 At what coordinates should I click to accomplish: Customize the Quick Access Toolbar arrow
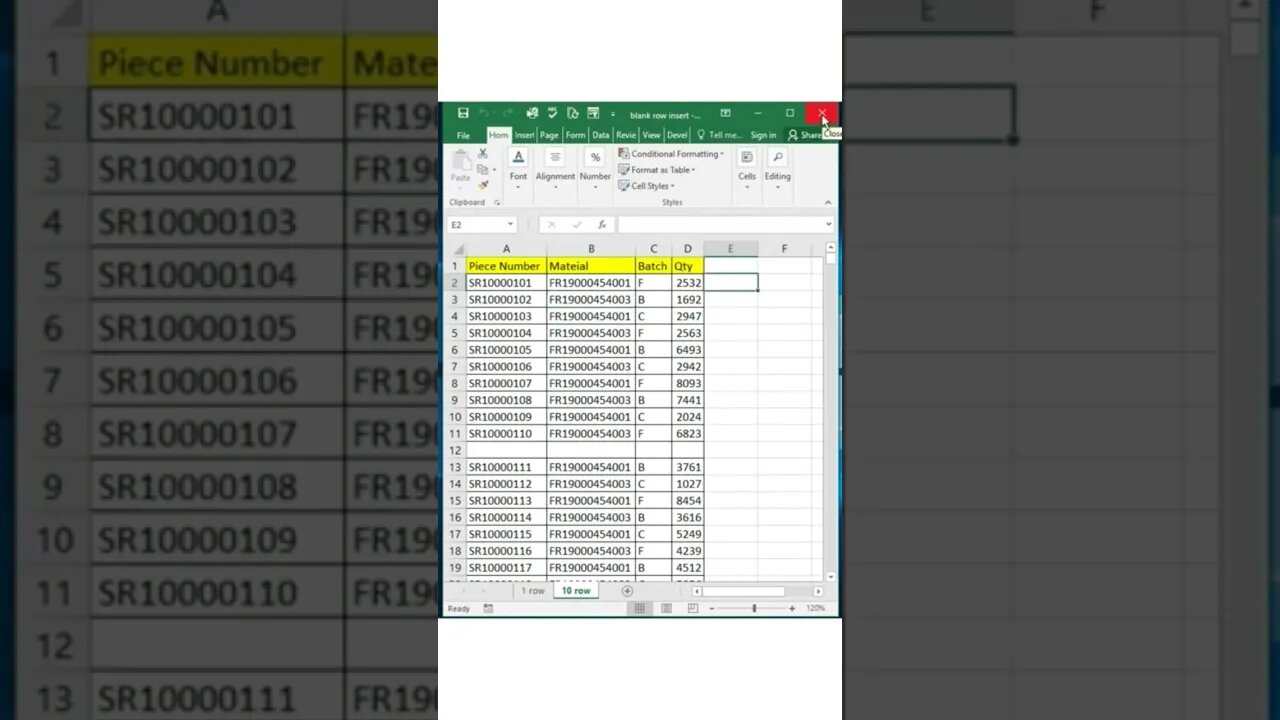(x=613, y=114)
